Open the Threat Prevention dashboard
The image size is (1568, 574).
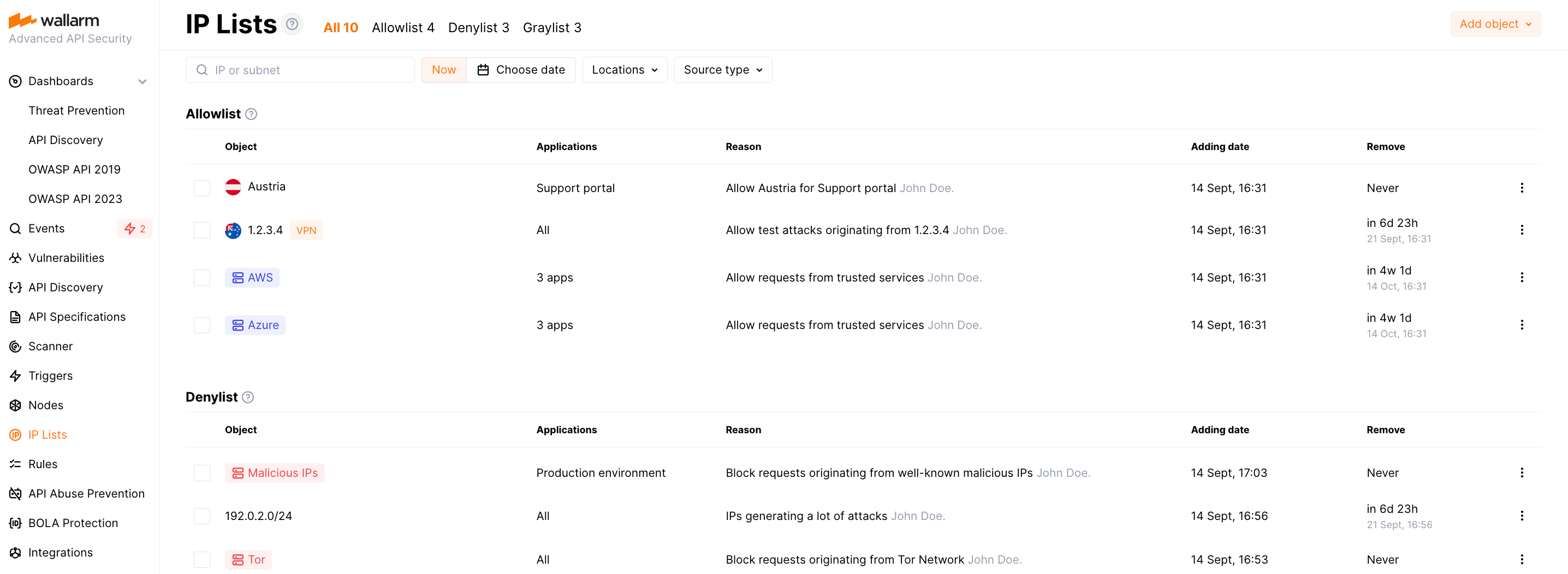[x=76, y=110]
